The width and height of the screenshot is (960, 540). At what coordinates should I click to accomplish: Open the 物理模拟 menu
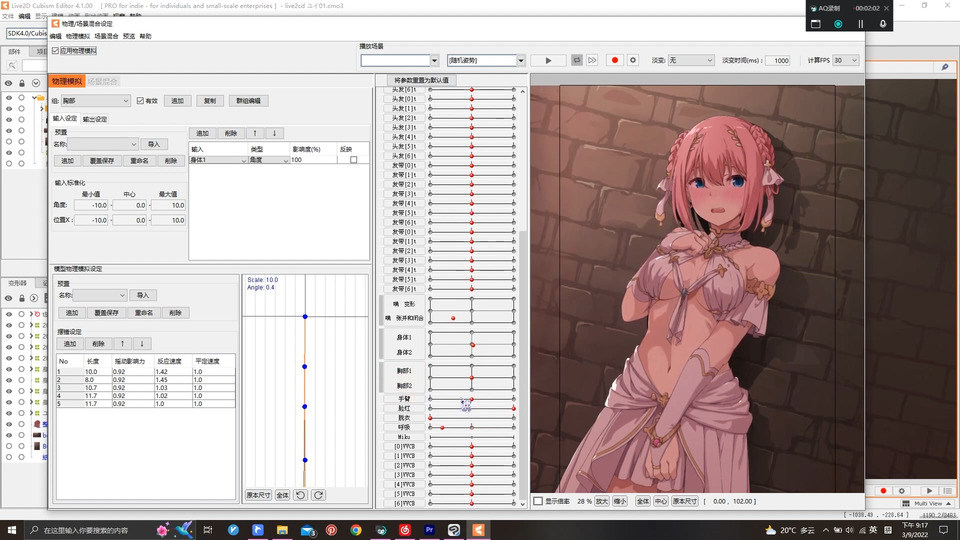(77, 36)
